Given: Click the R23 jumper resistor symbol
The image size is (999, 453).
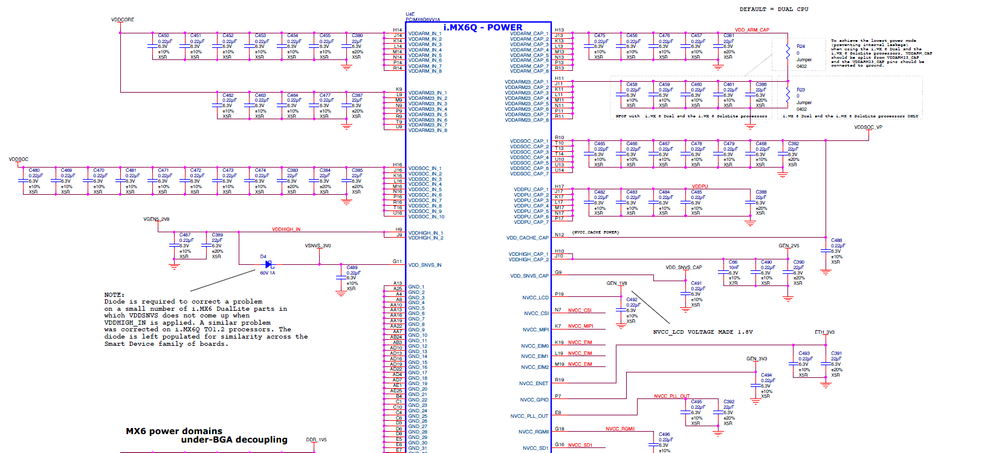Looking at the screenshot, I should (788, 94).
